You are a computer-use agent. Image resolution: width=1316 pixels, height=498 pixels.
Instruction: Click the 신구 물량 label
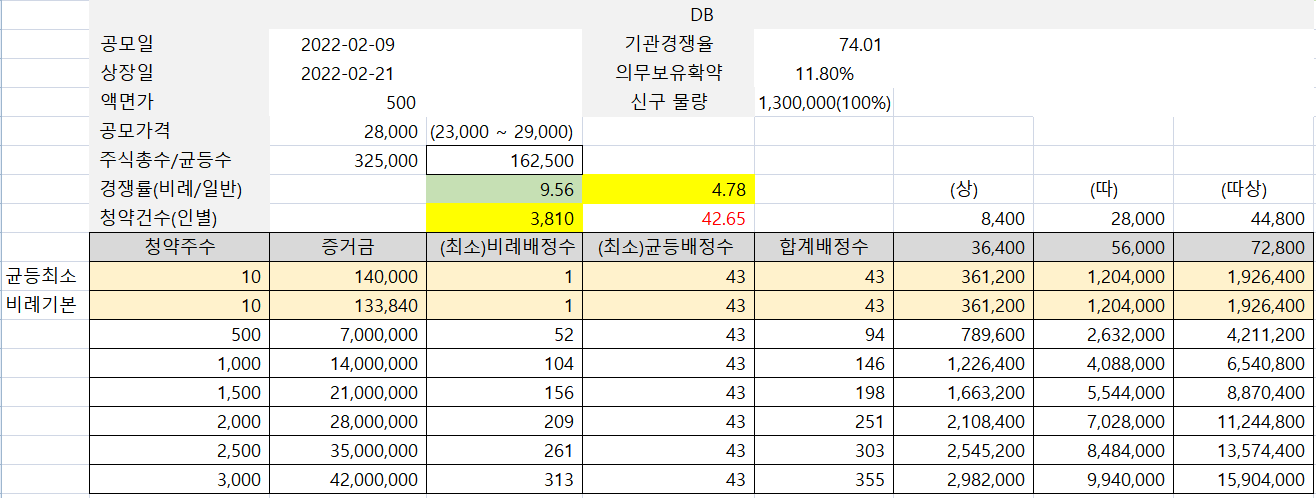[x=668, y=102]
